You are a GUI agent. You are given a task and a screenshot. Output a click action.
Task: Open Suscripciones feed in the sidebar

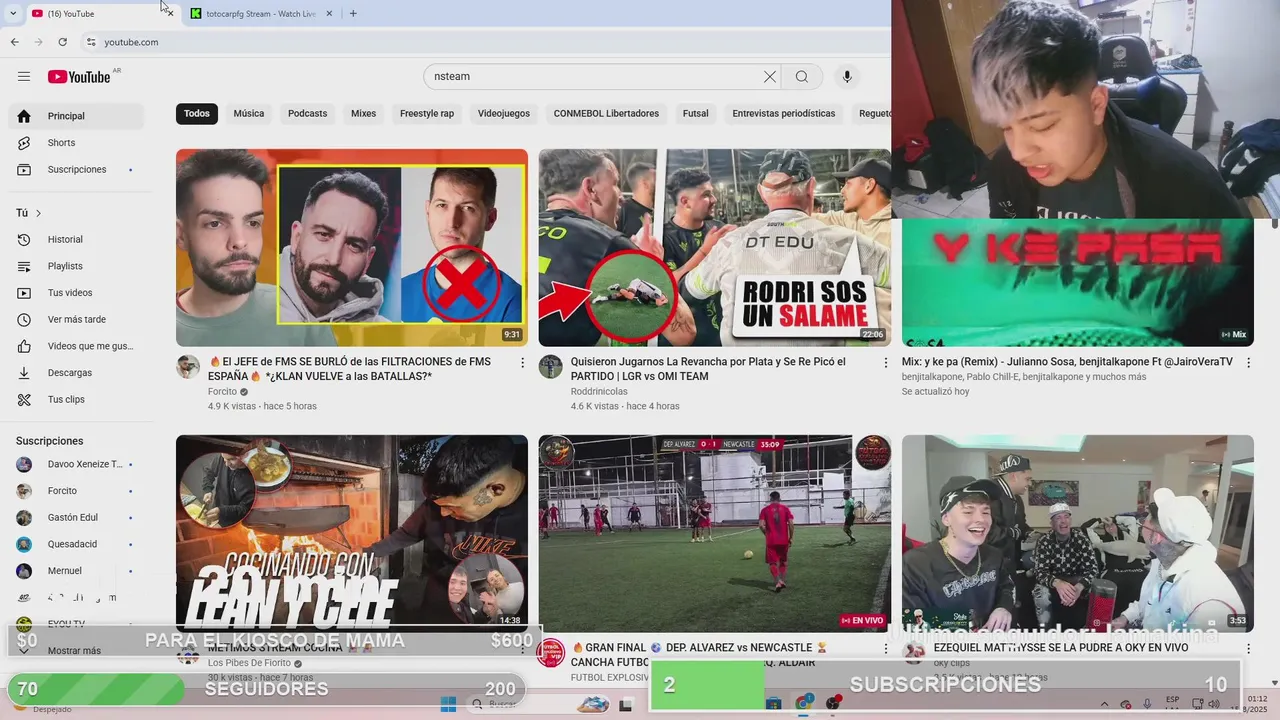(x=76, y=170)
